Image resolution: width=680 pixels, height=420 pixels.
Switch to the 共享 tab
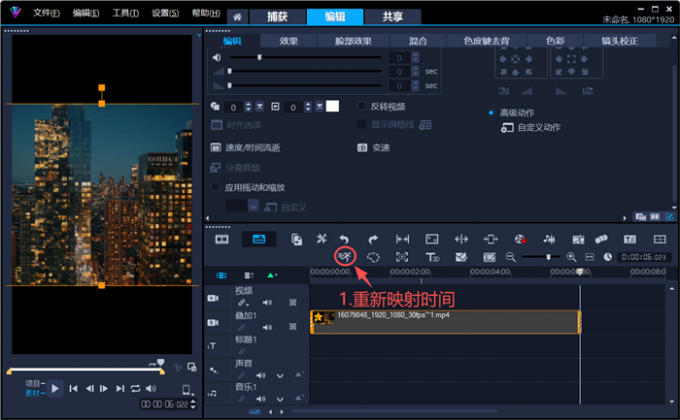(x=392, y=17)
